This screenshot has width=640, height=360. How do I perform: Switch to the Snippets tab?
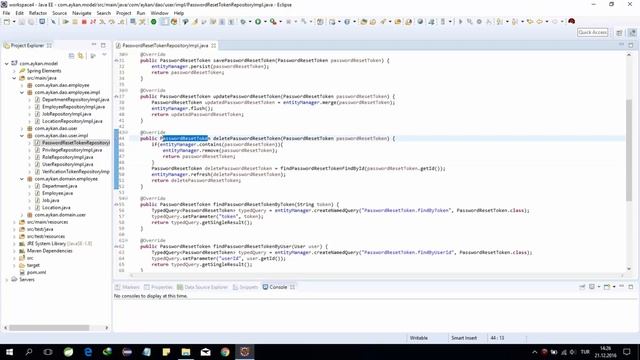point(245,287)
